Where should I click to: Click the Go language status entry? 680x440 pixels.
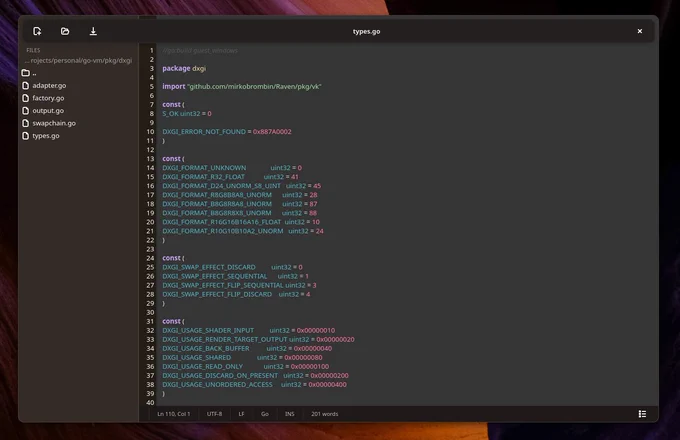(x=265, y=414)
